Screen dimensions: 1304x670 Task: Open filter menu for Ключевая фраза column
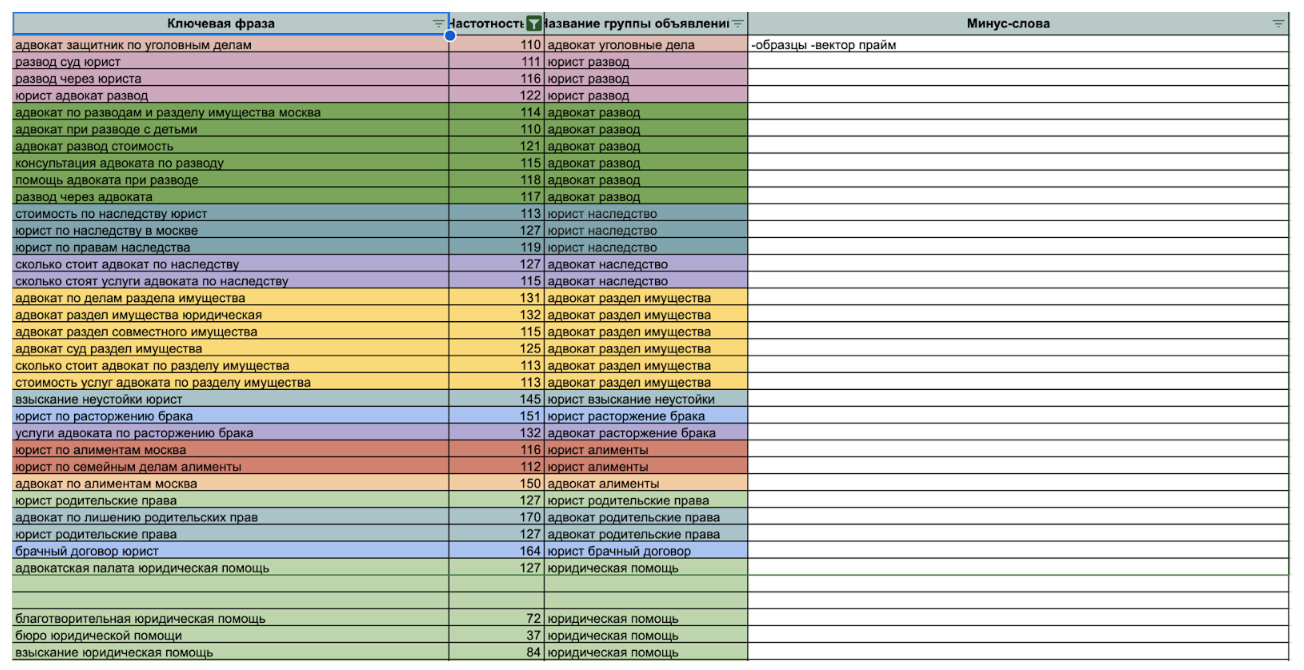[x=438, y=24]
